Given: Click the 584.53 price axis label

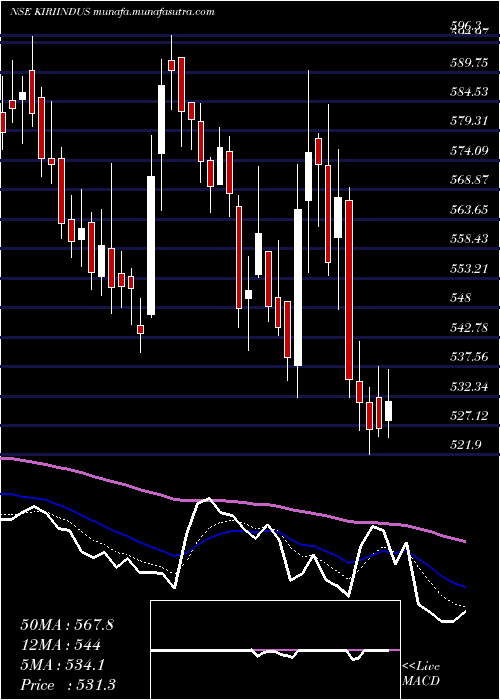Looking at the screenshot, I should coord(468,92).
